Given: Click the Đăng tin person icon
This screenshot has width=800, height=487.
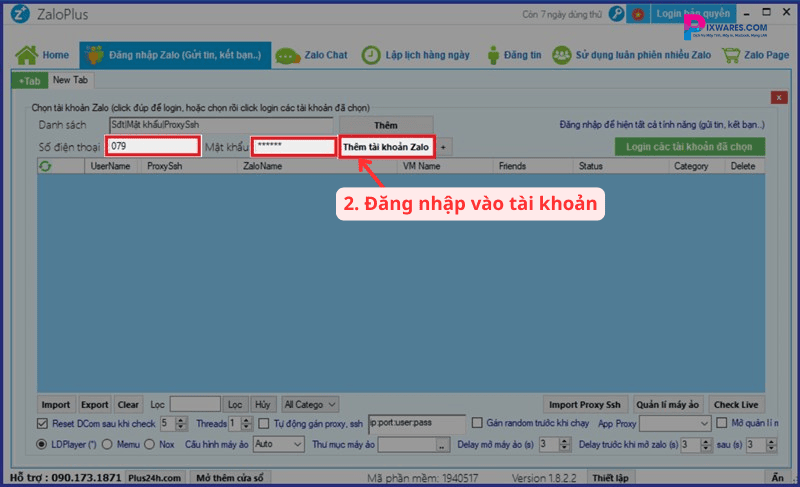Looking at the screenshot, I should [492, 54].
